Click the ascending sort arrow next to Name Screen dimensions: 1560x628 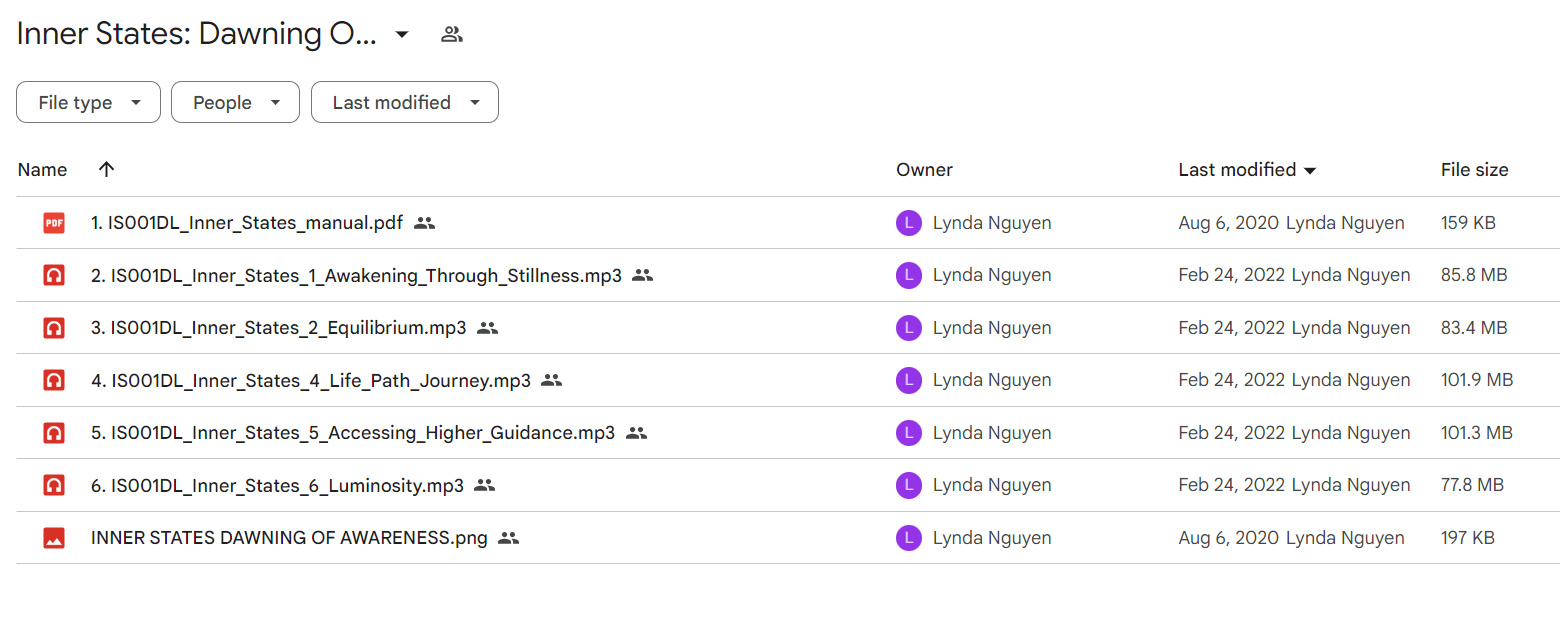point(107,170)
